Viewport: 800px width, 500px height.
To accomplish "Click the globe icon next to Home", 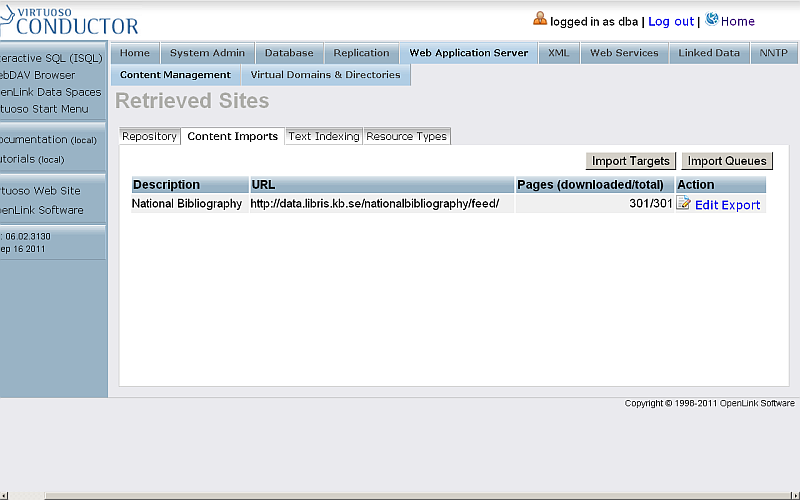I will (x=712, y=19).
